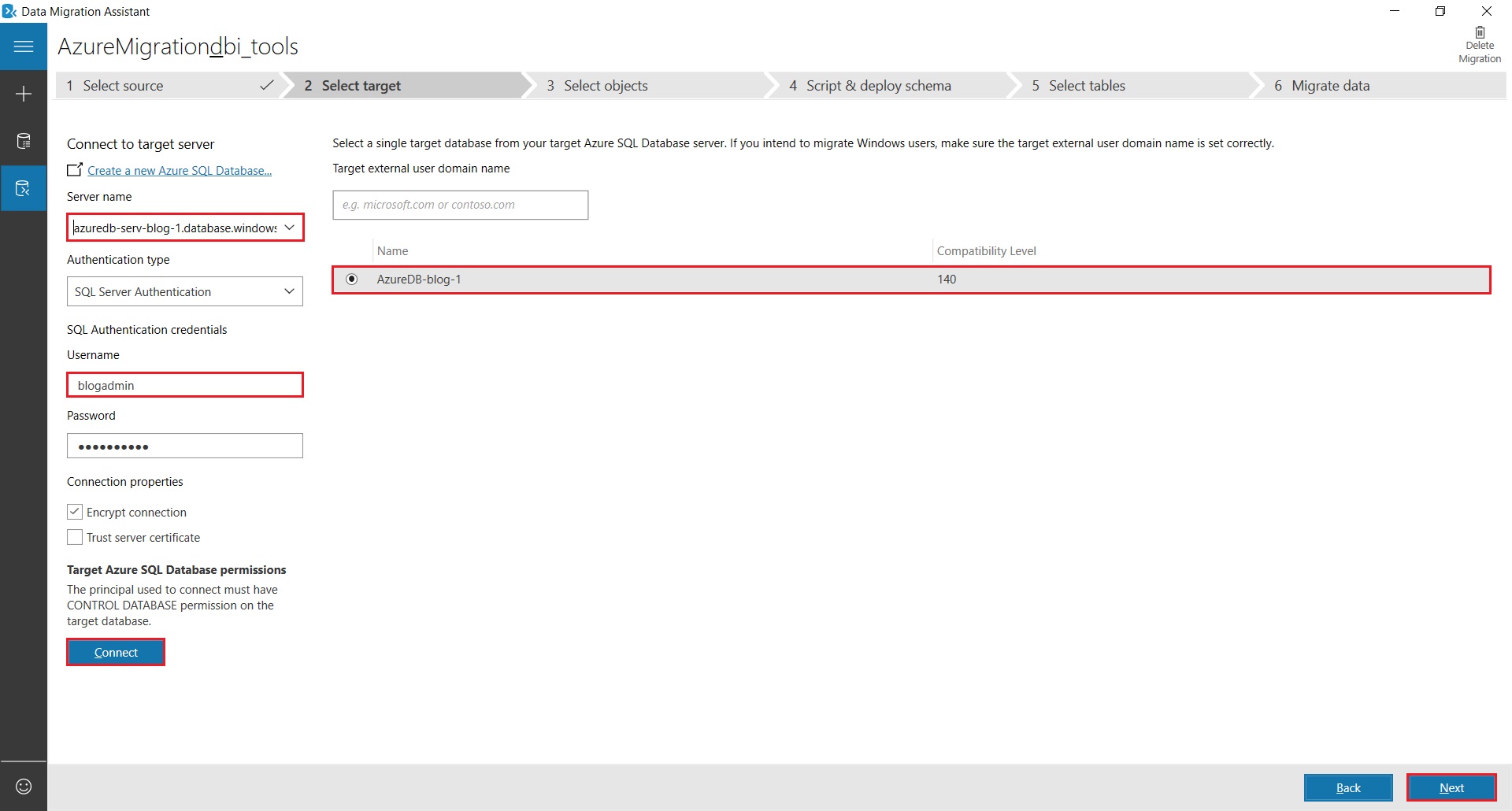Go to step 1 Select source
Image resolution: width=1512 pixels, height=811 pixels.
click(169, 85)
